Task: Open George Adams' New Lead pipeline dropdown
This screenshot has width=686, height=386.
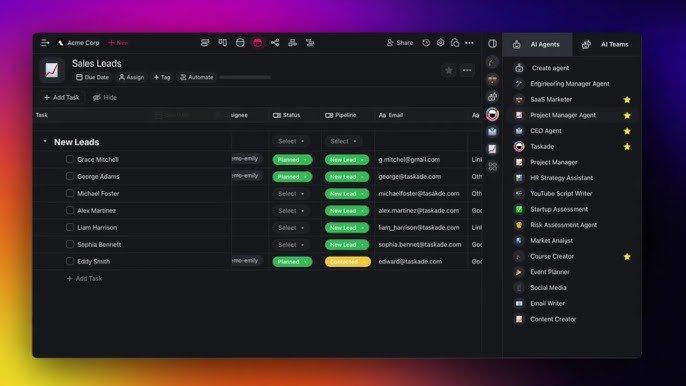Action: (347, 177)
